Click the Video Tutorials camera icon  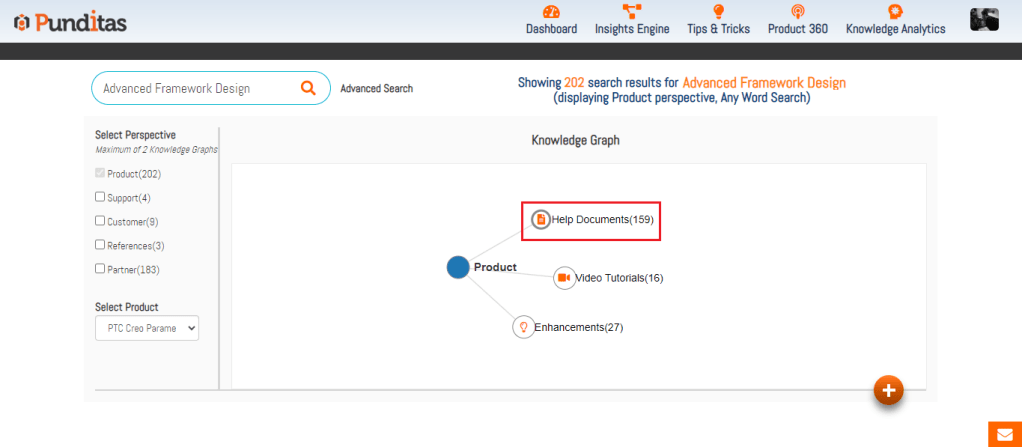coord(564,278)
